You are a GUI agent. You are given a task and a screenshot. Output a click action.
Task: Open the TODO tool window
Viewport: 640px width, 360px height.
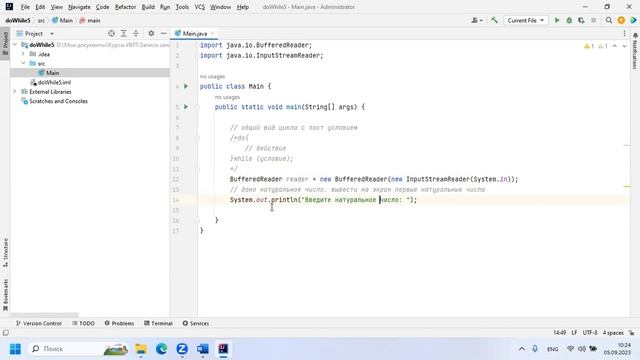pos(83,323)
